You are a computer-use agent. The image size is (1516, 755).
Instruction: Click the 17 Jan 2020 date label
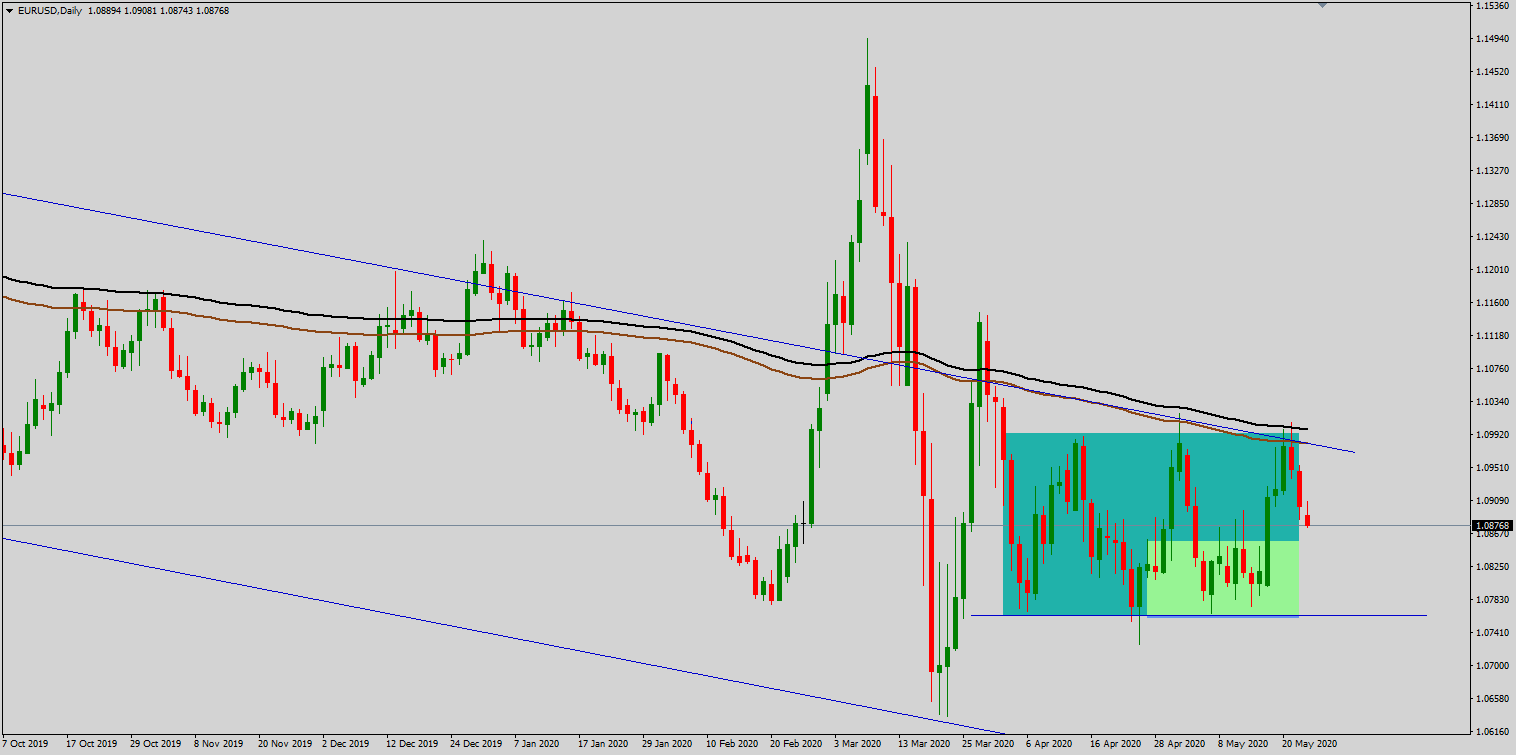[601, 745]
